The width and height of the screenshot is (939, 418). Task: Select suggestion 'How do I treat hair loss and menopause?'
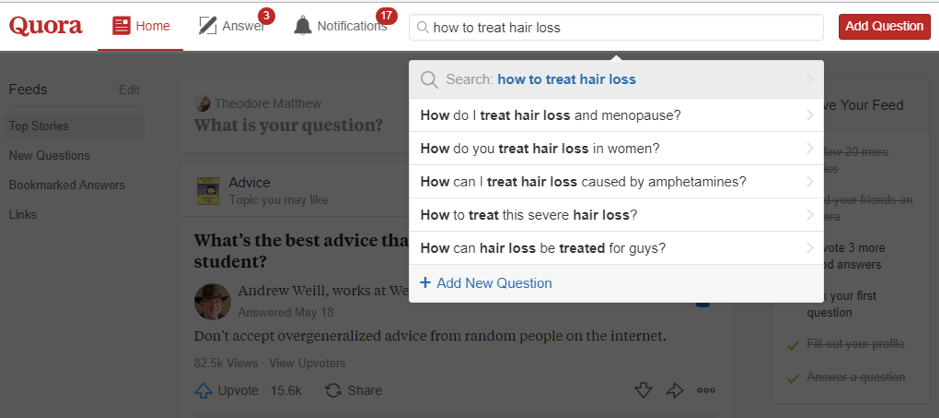616,115
